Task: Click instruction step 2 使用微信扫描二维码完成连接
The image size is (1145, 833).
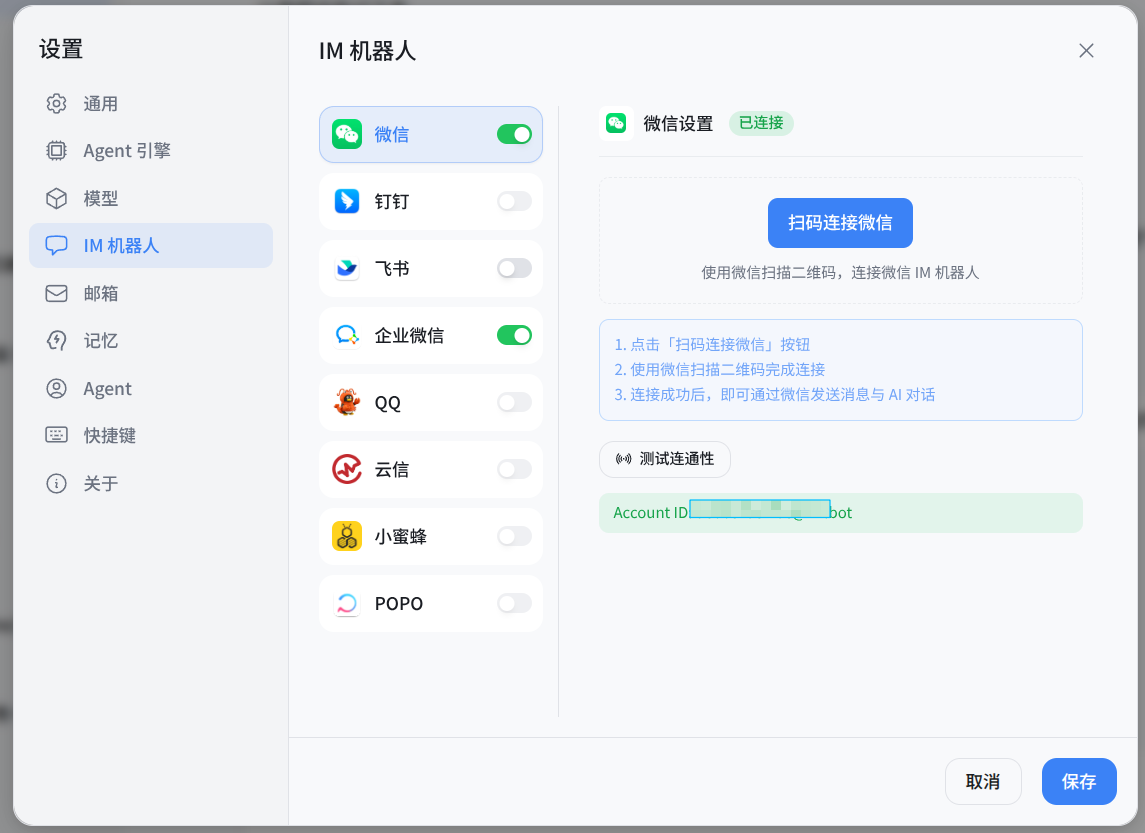Action: [x=719, y=369]
